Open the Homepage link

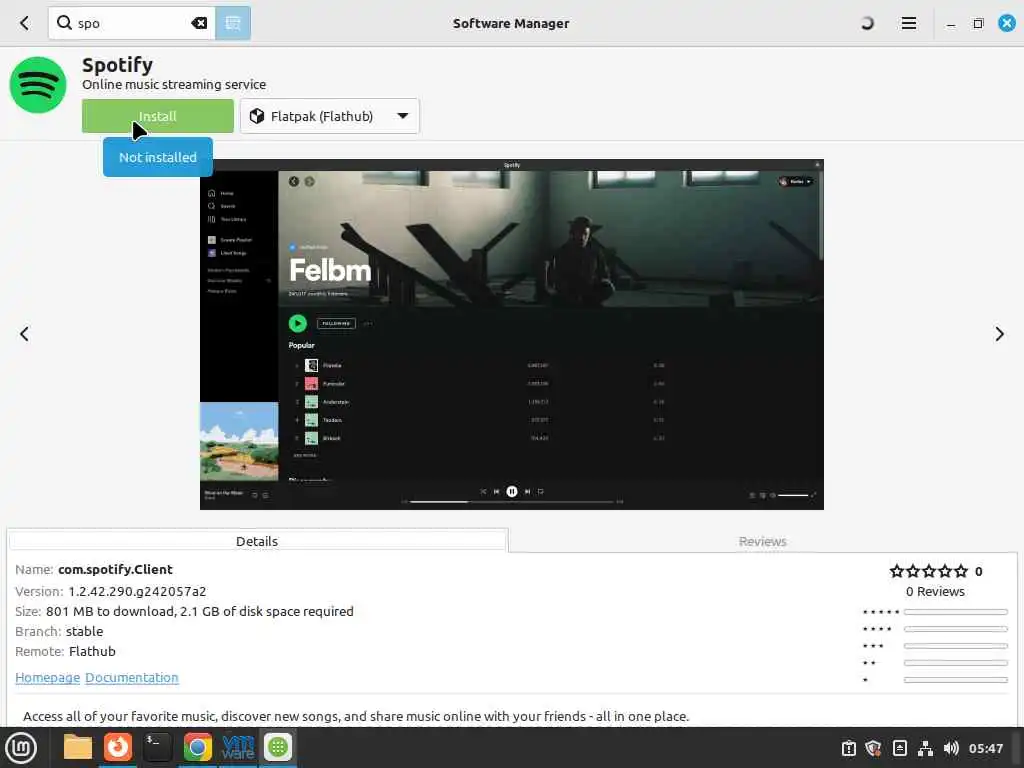tap(47, 677)
